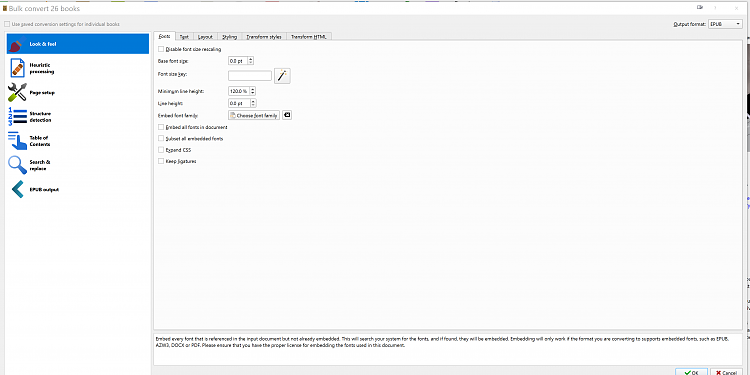Check Subset all embedded fonts
This screenshot has height=375, width=750.
pos(161,138)
